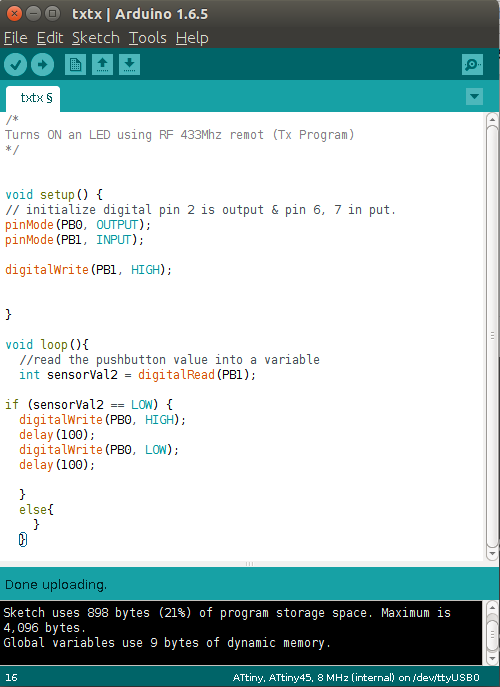
Task: Click the 'pinMode(PB0, OUTPUT);' line
Action: (x=78, y=225)
